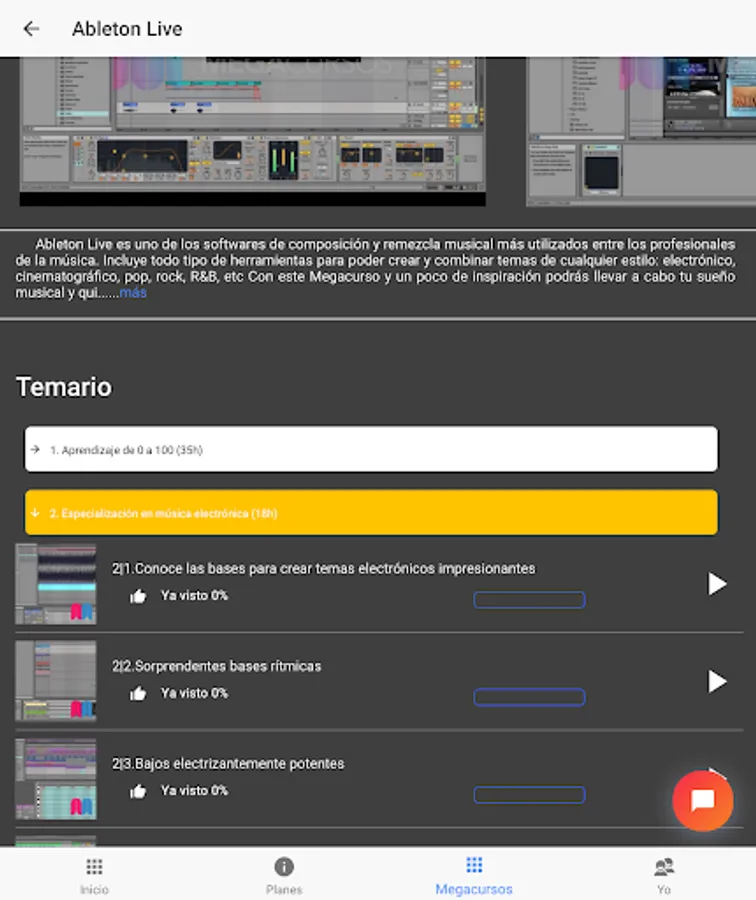Screen dimensions: 756x900
Task: Click progress bar of lesson 2|3
Action: coord(529,795)
